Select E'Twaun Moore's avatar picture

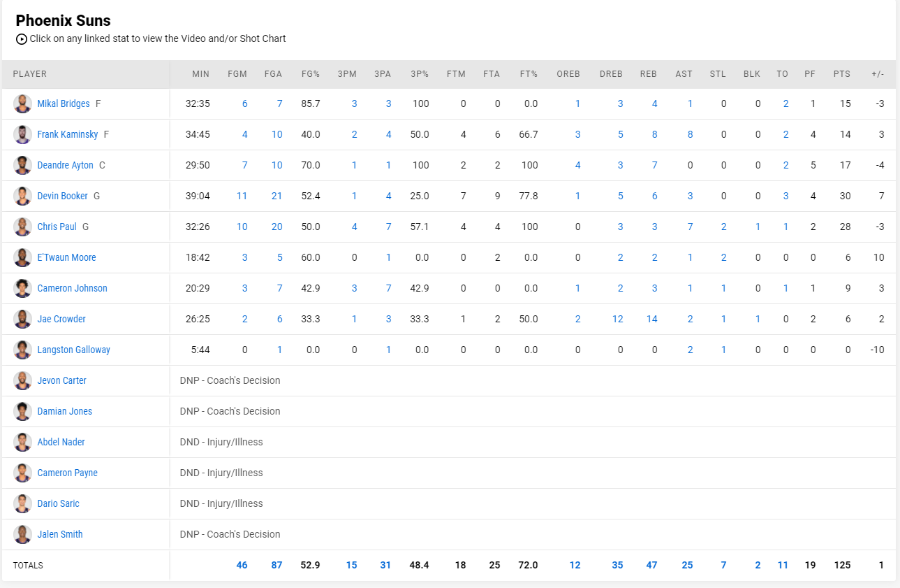point(22,257)
